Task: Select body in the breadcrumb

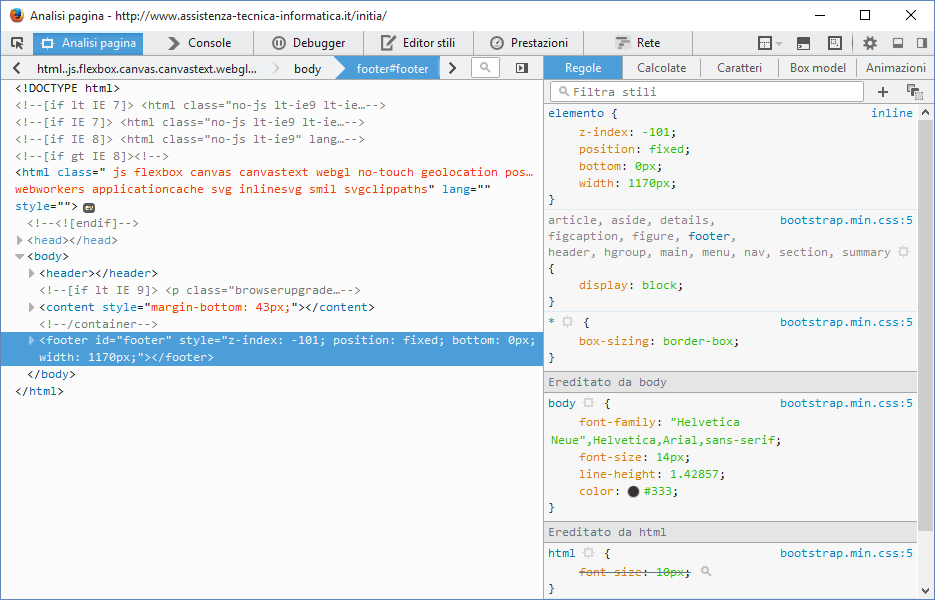Action: pyautogui.click(x=307, y=69)
